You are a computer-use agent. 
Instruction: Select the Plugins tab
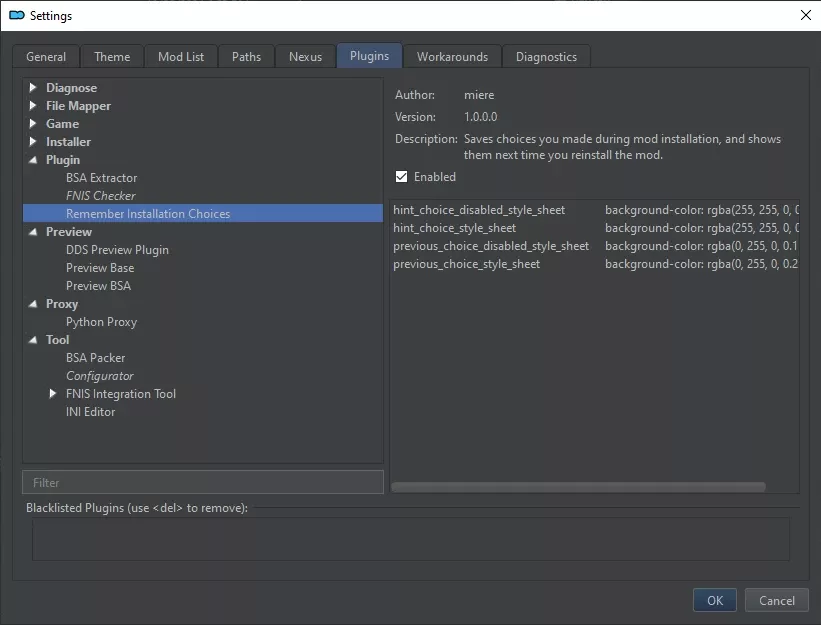pos(369,55)
